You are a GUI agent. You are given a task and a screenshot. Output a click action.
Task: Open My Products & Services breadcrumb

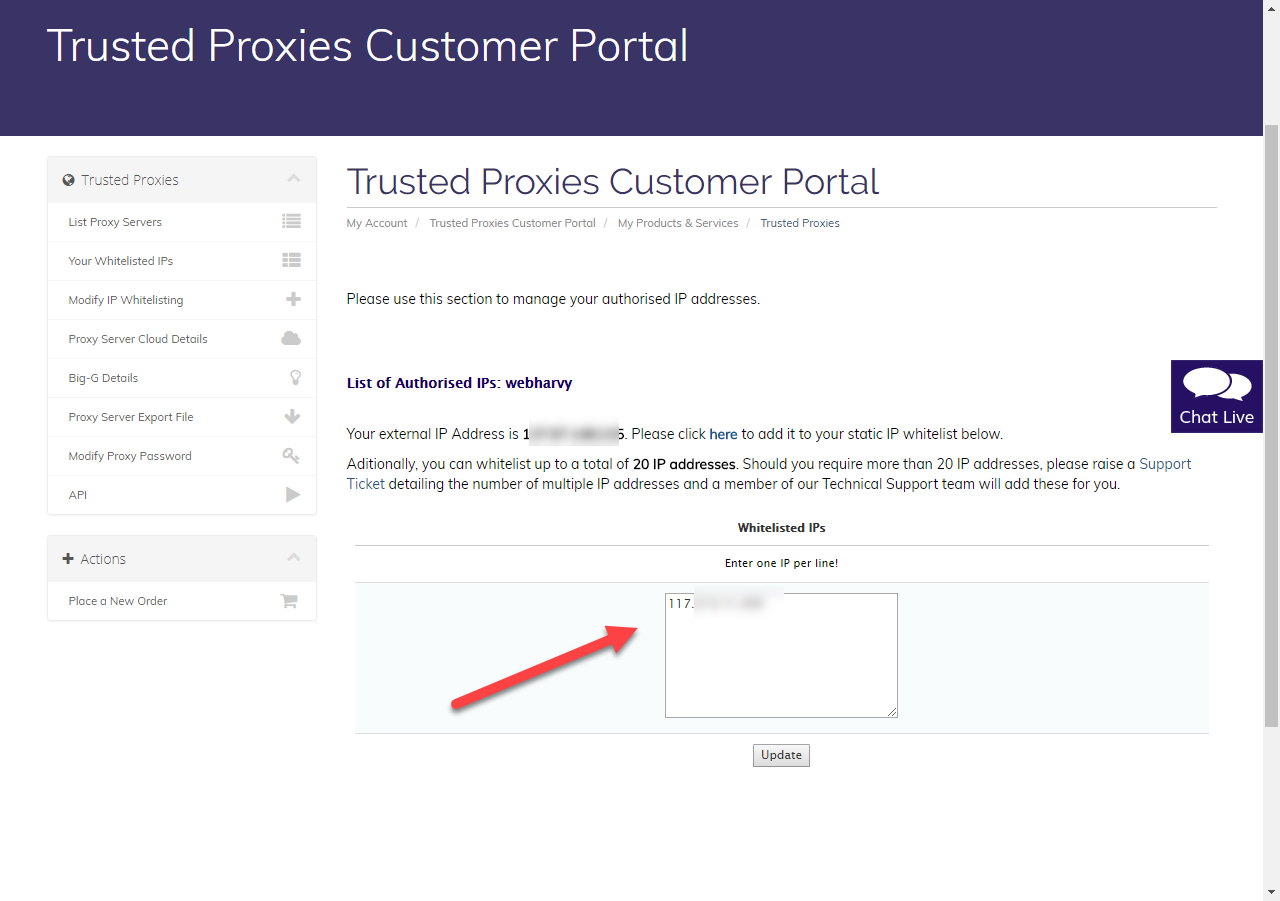coord(677,223)
